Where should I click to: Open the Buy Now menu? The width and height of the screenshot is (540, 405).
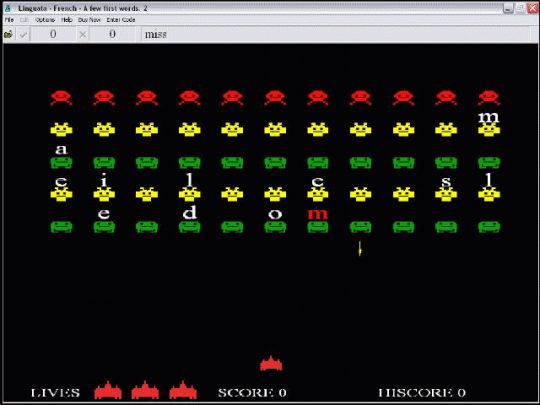click(x=89, y=20)
